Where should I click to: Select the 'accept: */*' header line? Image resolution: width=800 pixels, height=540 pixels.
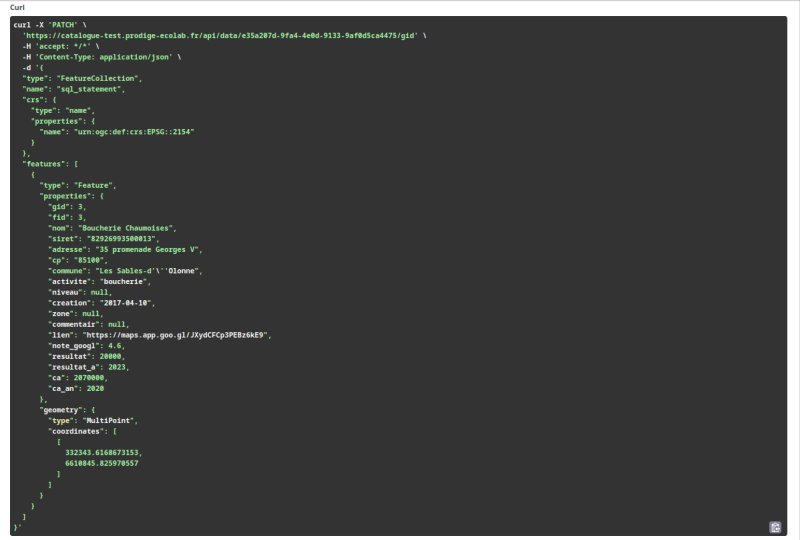click(60, 46)
